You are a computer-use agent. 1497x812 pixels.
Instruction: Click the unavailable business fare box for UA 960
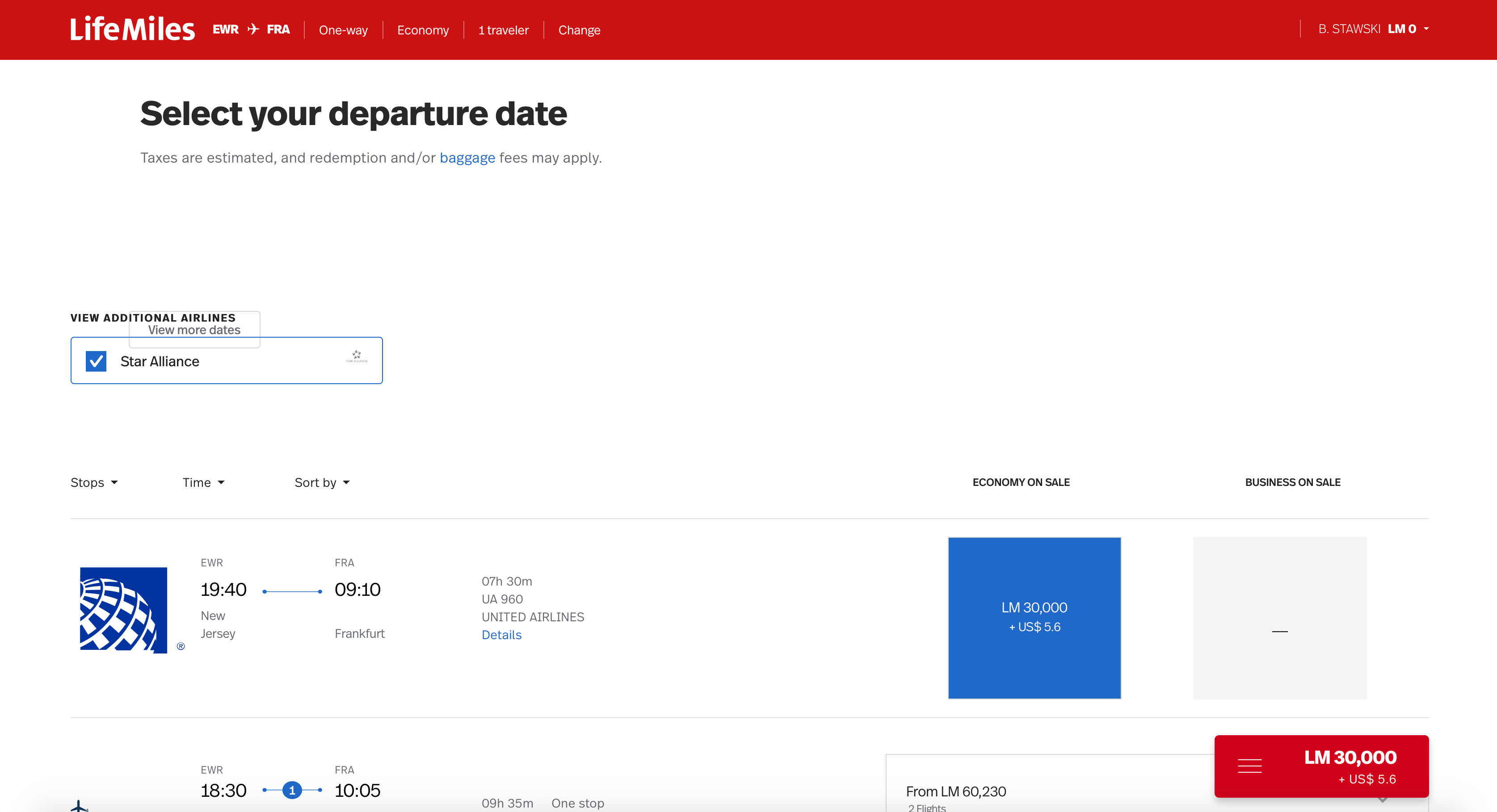(x=1280, y=617)
